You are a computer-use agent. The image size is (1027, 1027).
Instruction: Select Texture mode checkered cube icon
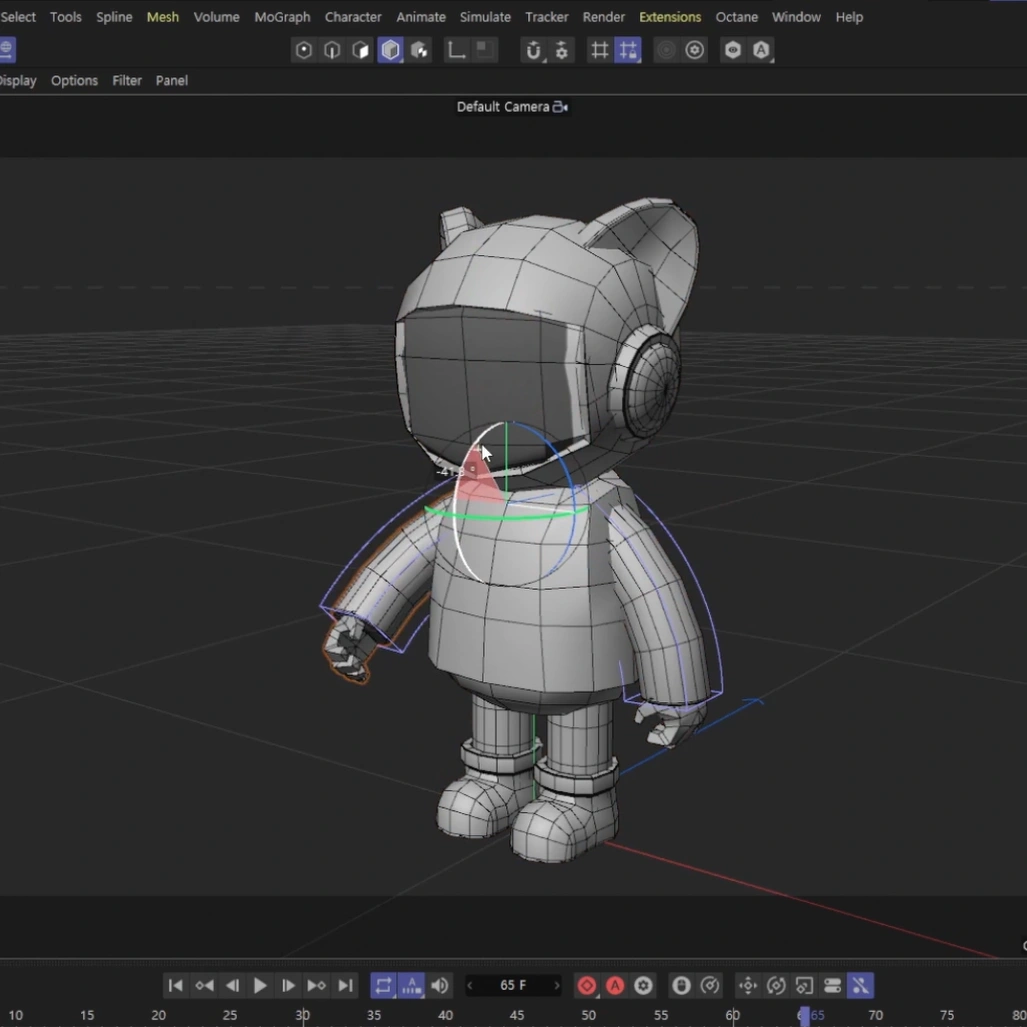point(419,50)
